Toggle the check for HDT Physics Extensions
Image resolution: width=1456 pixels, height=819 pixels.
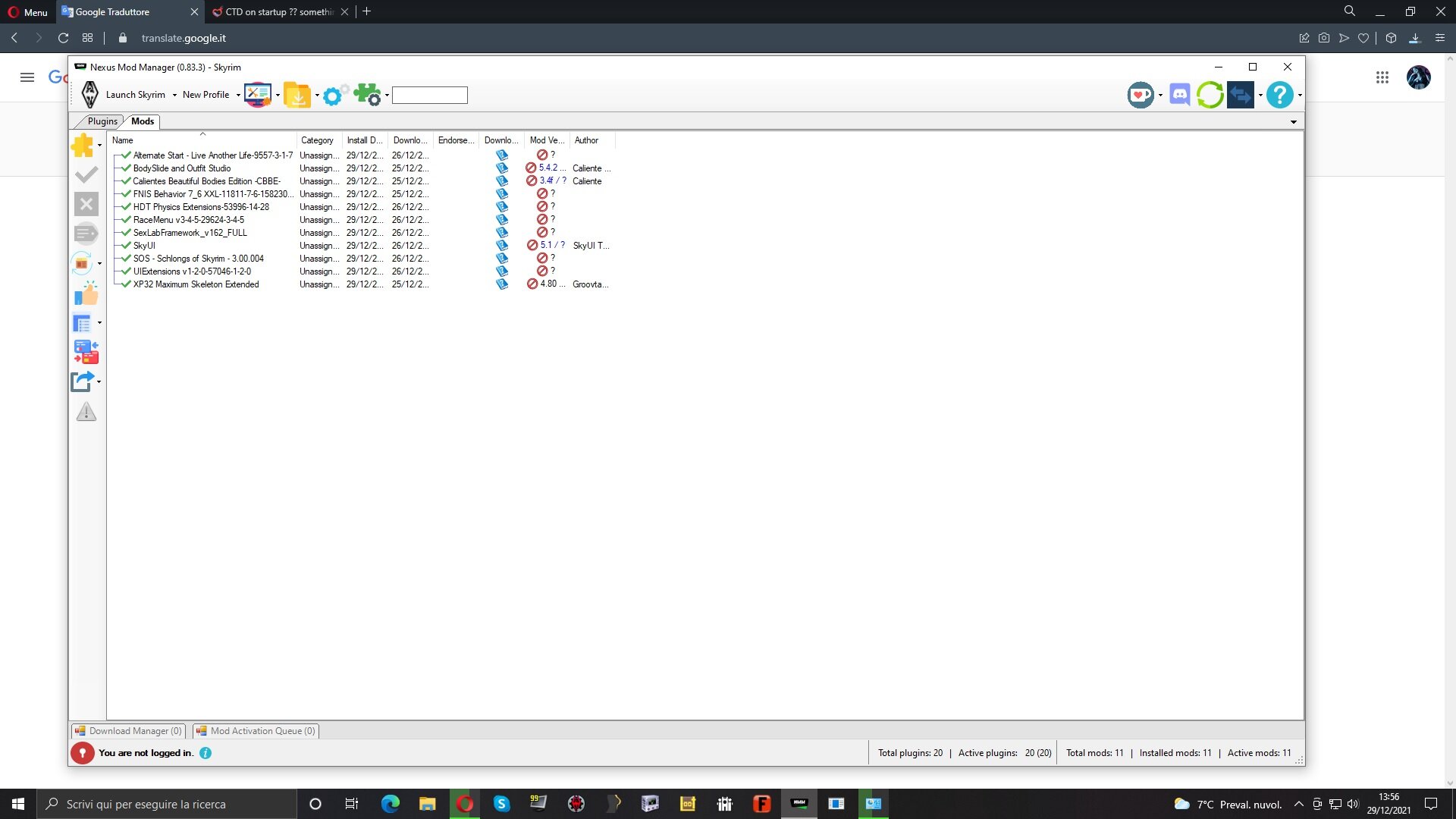coord(126,207)
